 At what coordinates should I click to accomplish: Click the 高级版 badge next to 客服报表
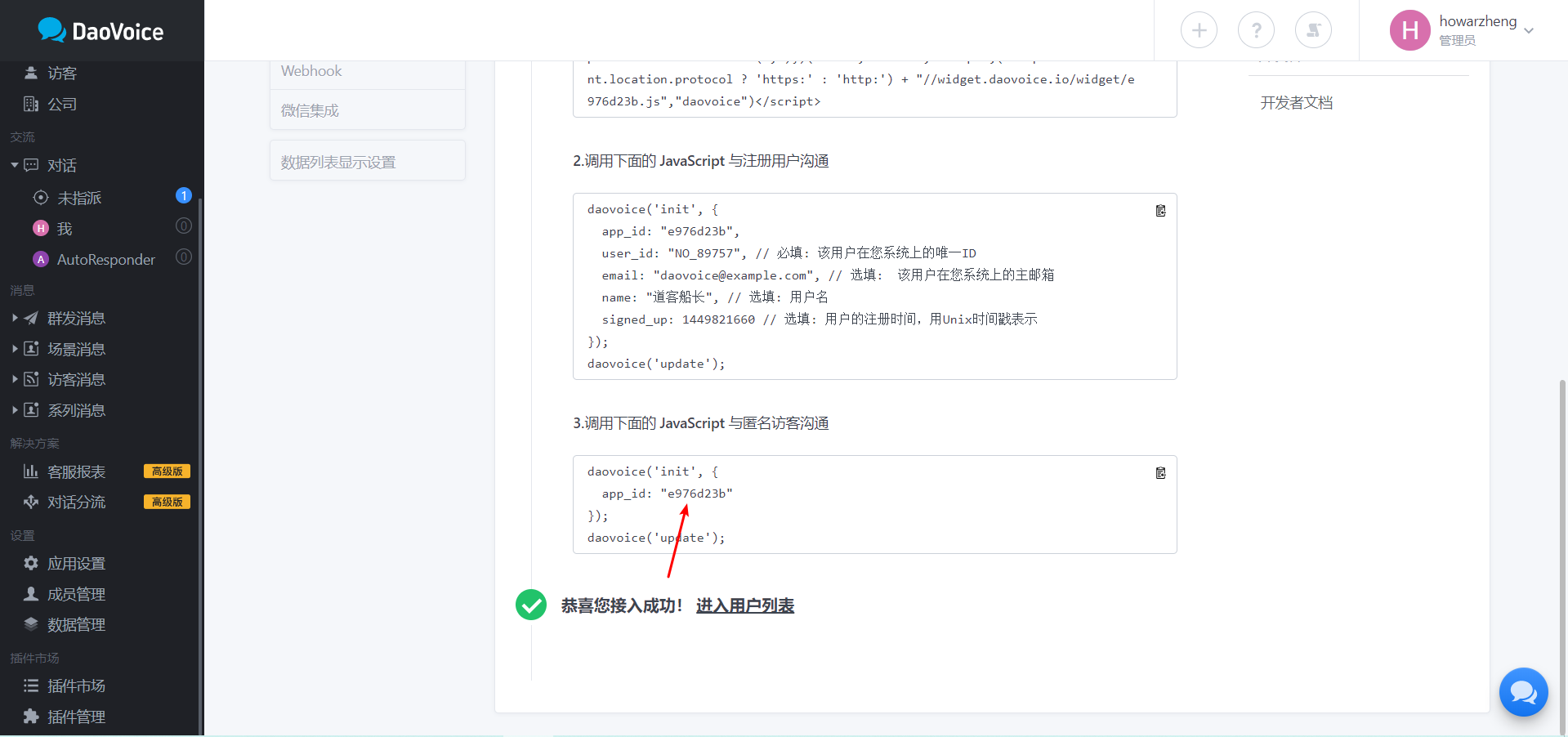pos(167,471)
